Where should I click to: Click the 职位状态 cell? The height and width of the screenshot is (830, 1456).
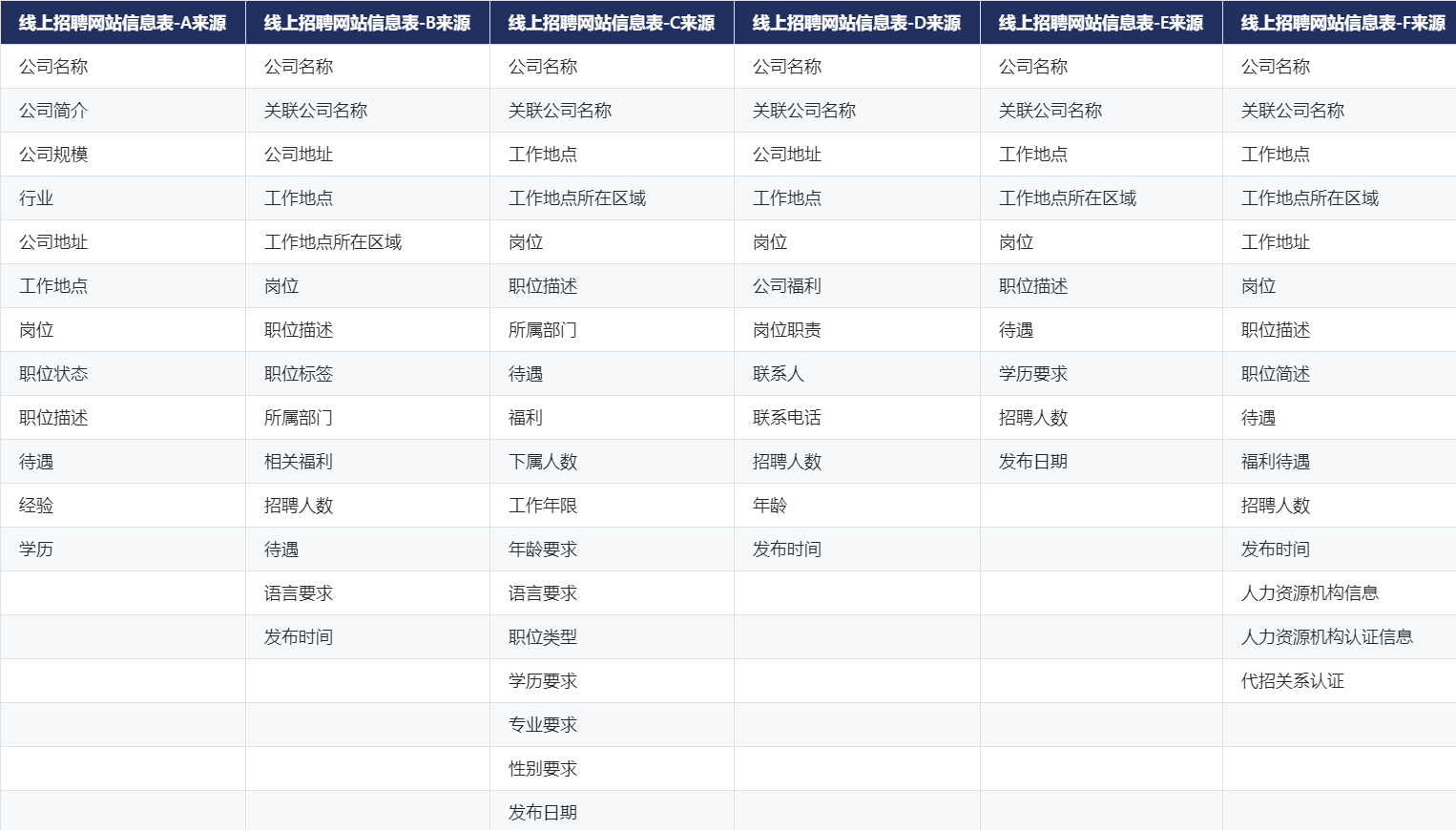(x=123, y=374)
